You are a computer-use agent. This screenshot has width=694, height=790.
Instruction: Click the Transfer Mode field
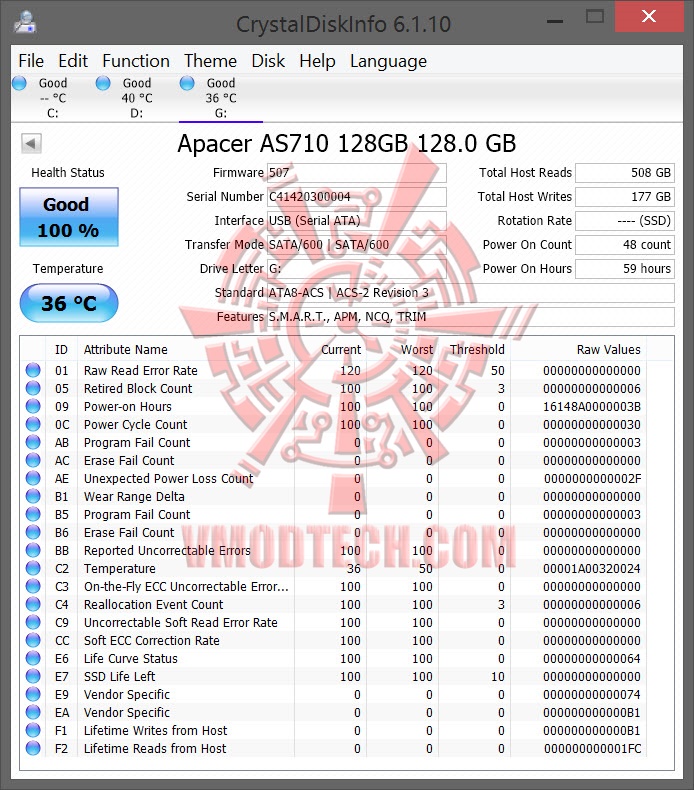(x=357, y=245)
